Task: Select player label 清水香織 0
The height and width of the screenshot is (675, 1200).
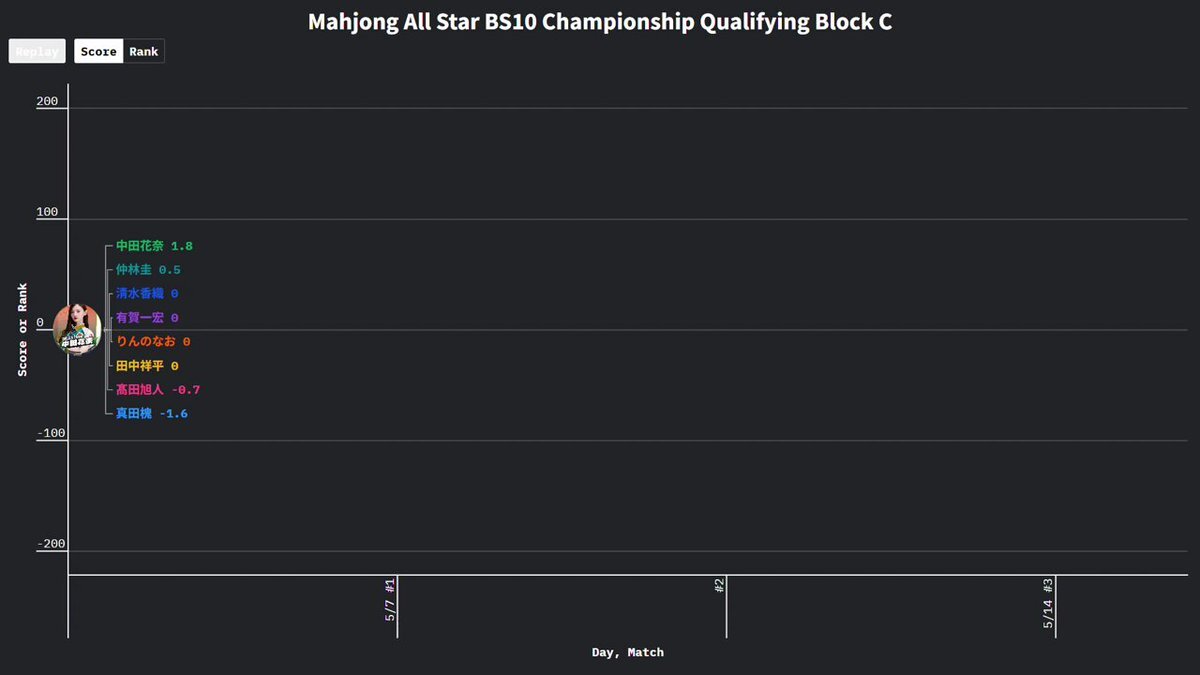Action: 147,294
